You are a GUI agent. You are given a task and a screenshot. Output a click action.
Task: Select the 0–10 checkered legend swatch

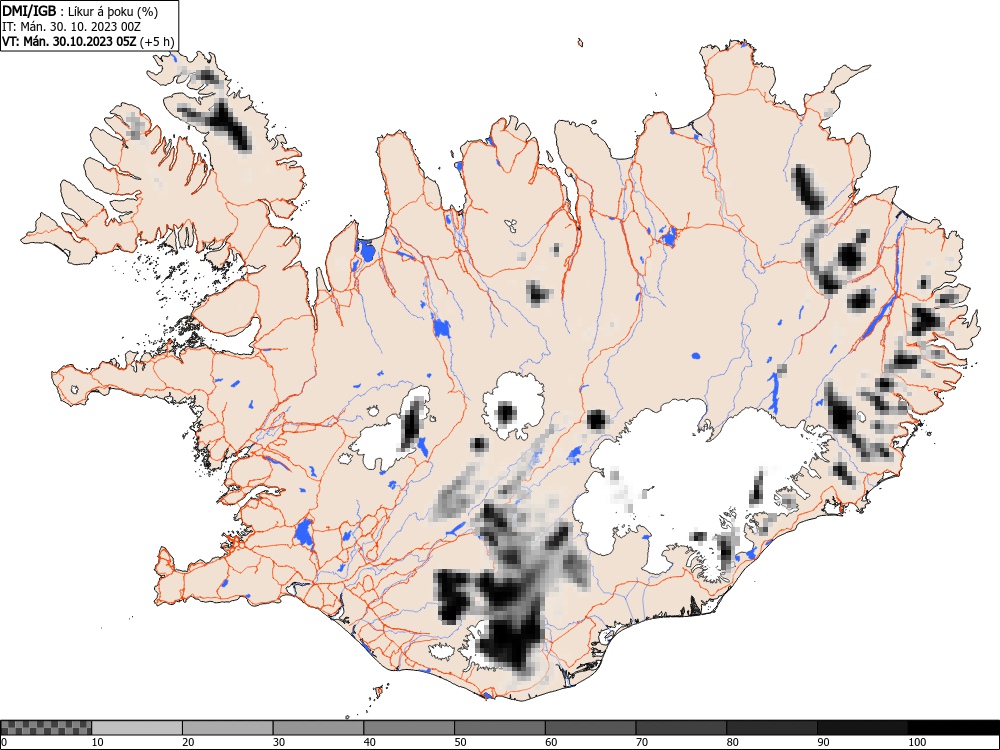click(x=47, y=728)
